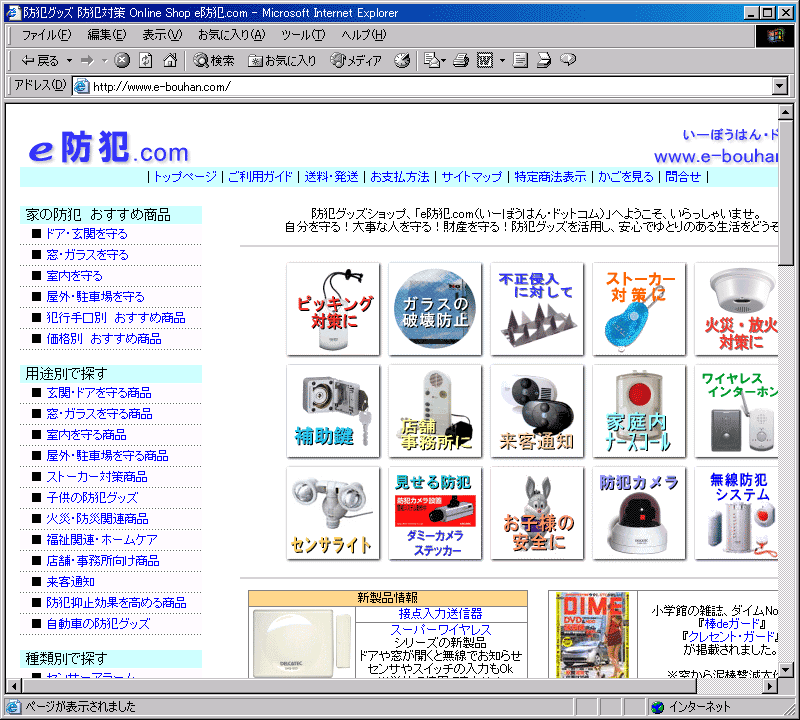Open the 表示(V) menu
This screenshot has height=720, width=800.
pos(162,35)
